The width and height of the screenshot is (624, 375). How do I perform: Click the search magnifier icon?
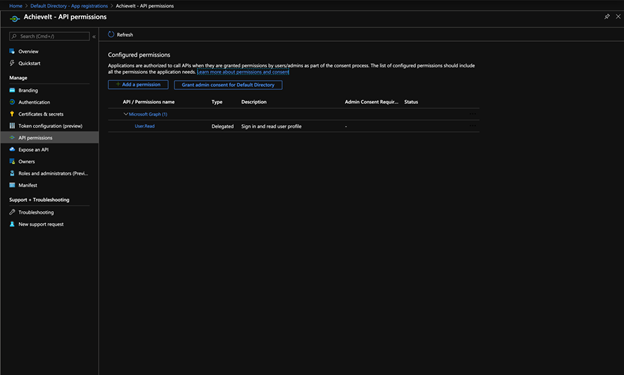(14, 36)
